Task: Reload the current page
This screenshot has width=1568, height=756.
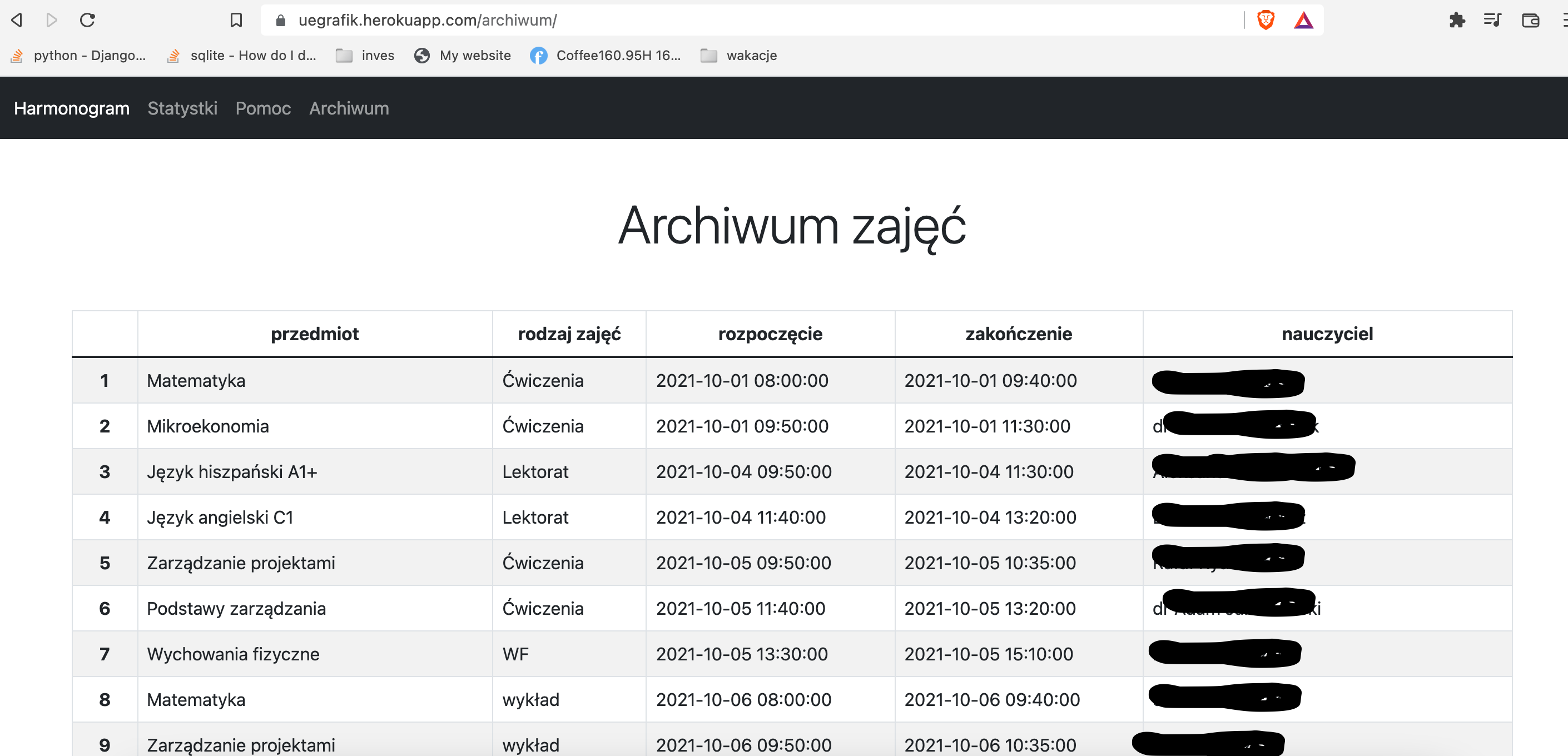Action: 88,20
